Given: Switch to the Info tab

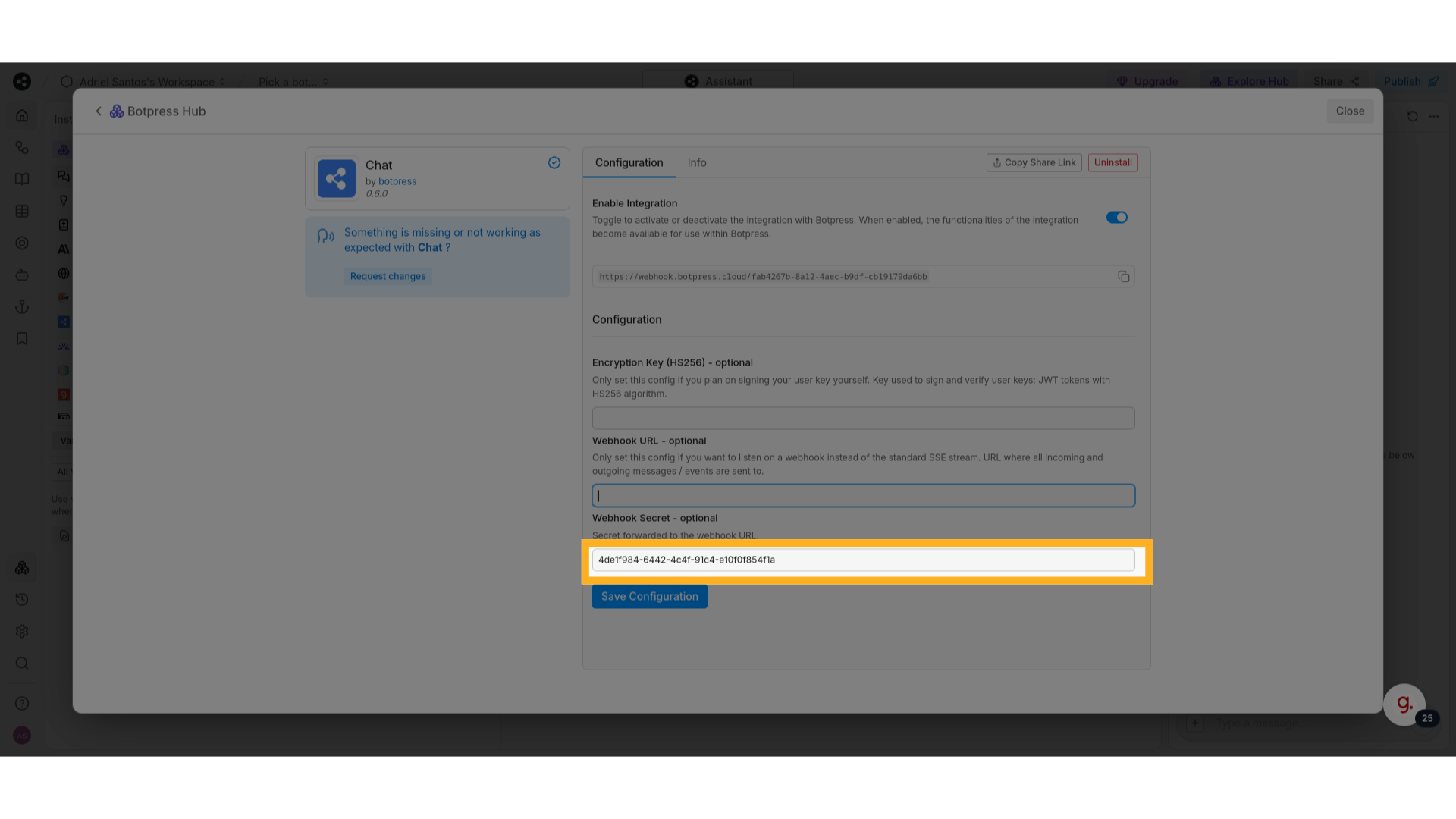Looking at the screenshot, I should click(x=696, y=162).
